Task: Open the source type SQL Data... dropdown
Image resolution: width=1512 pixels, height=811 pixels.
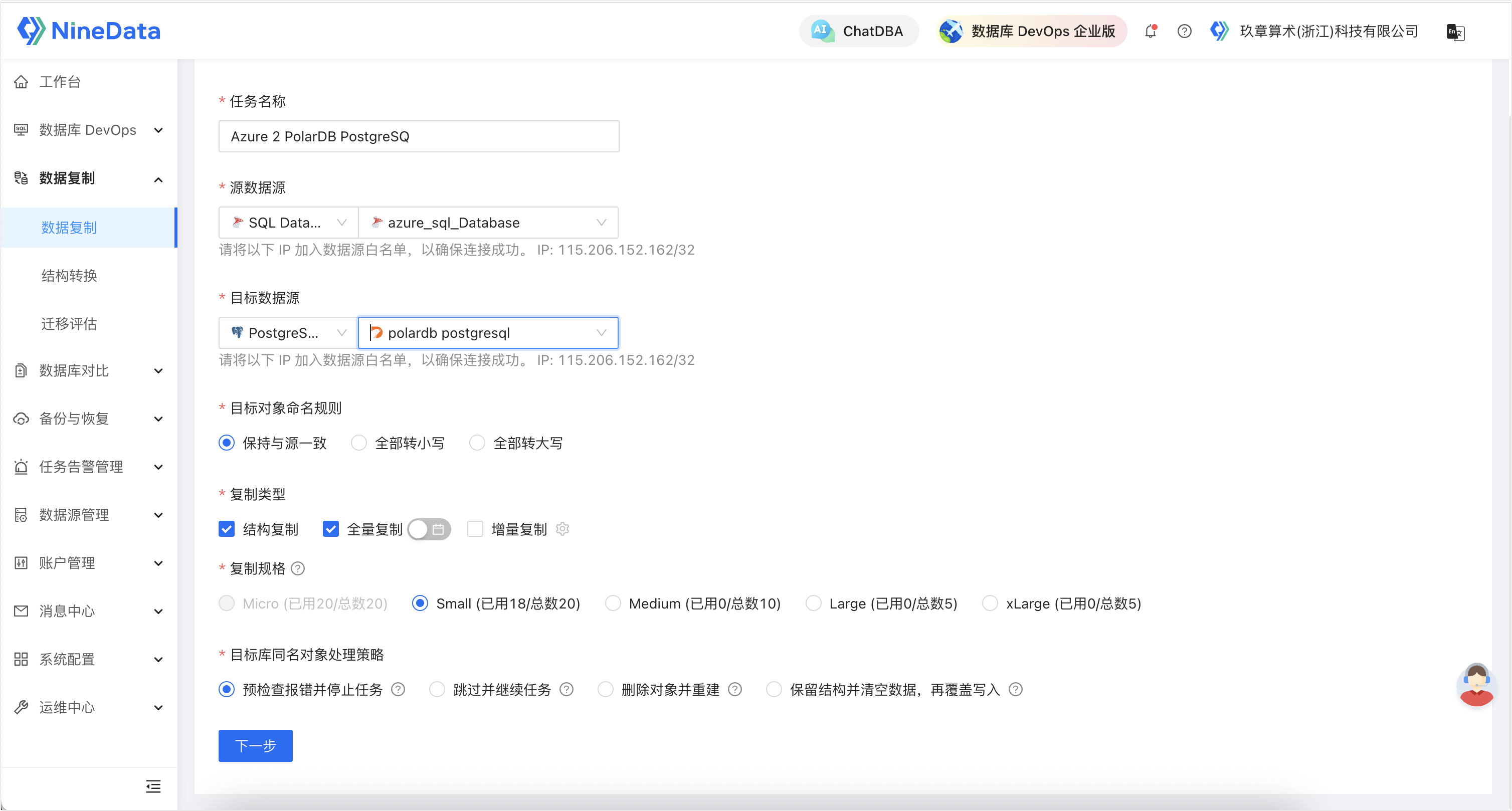Action: [288, 223]
